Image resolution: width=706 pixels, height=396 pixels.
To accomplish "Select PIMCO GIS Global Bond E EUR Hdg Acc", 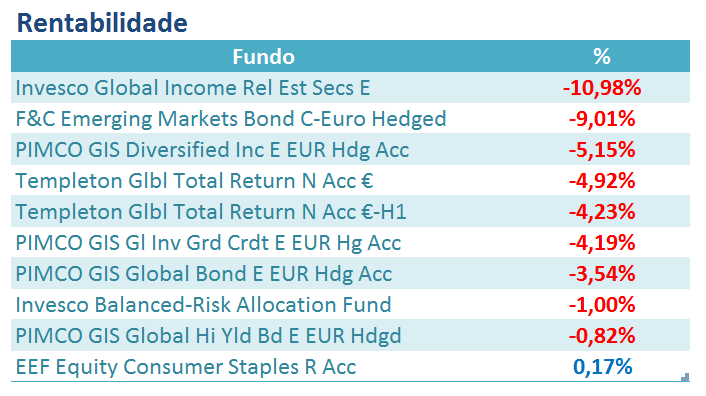I will [x=204, y=274].
